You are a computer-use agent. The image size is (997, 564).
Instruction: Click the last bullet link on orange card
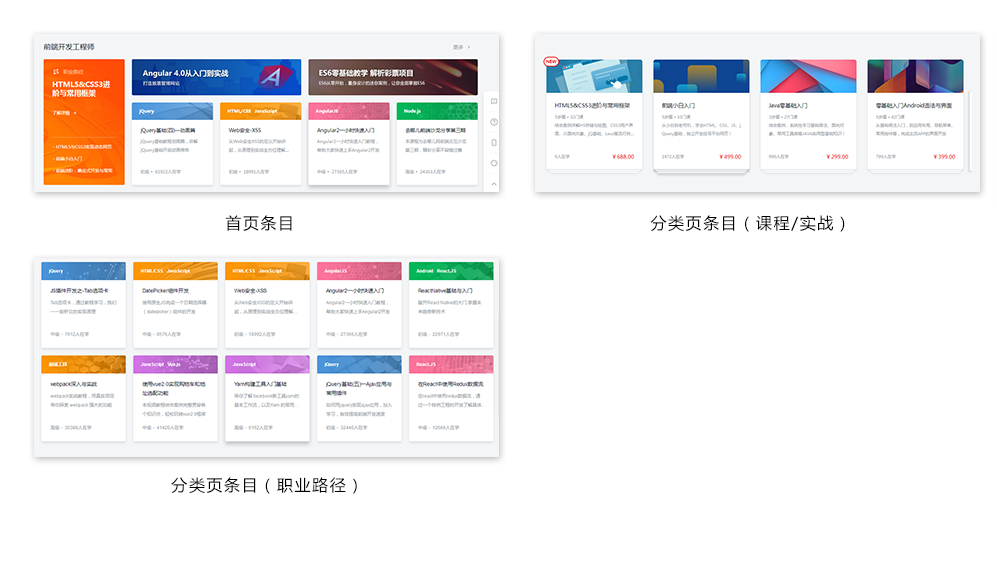click(x=83, y=170)
